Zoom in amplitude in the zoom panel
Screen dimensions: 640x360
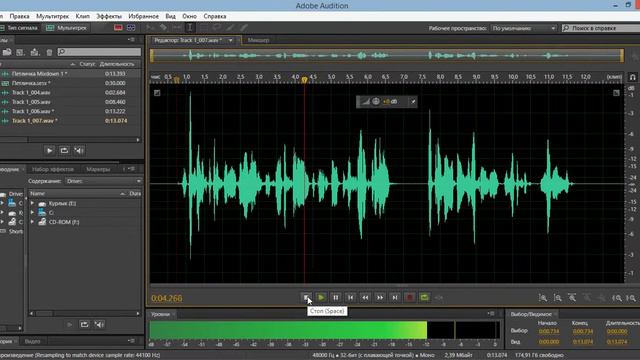click(543, 298)
